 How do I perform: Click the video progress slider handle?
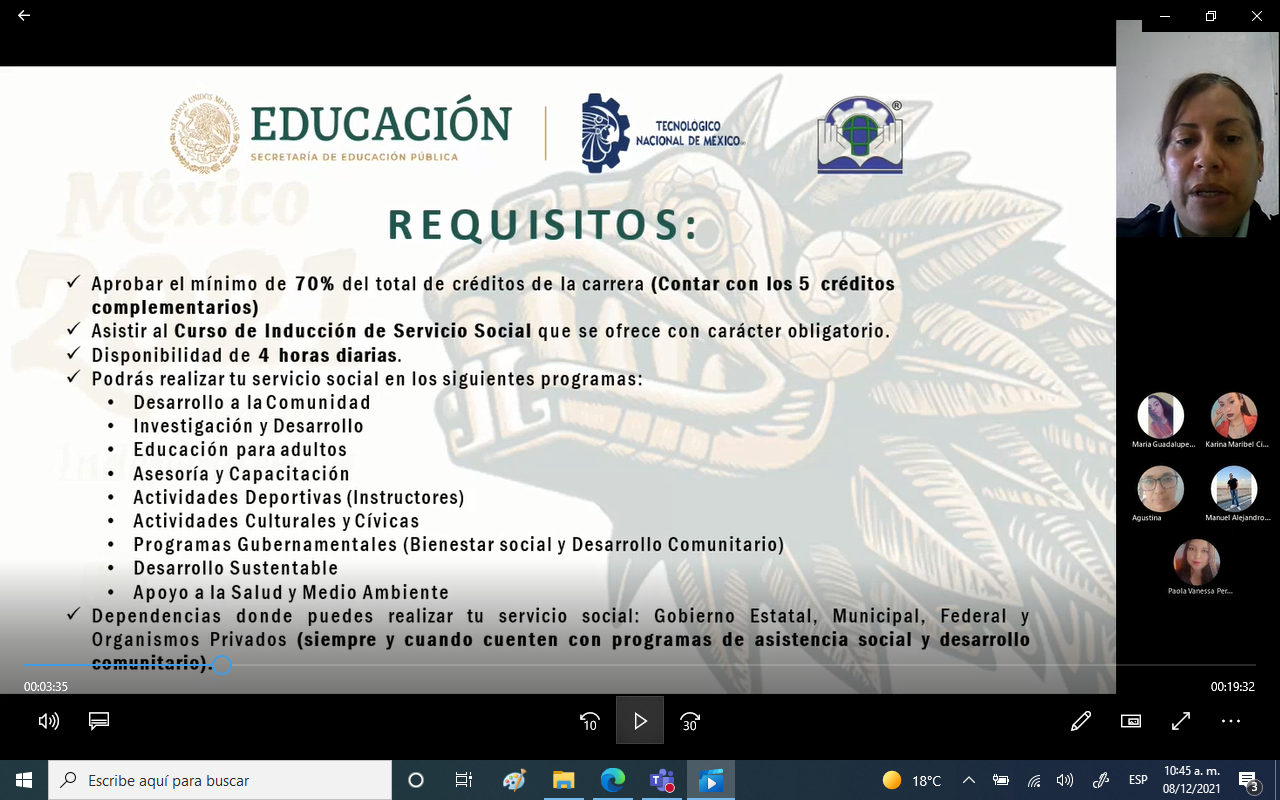pos(222,665)
